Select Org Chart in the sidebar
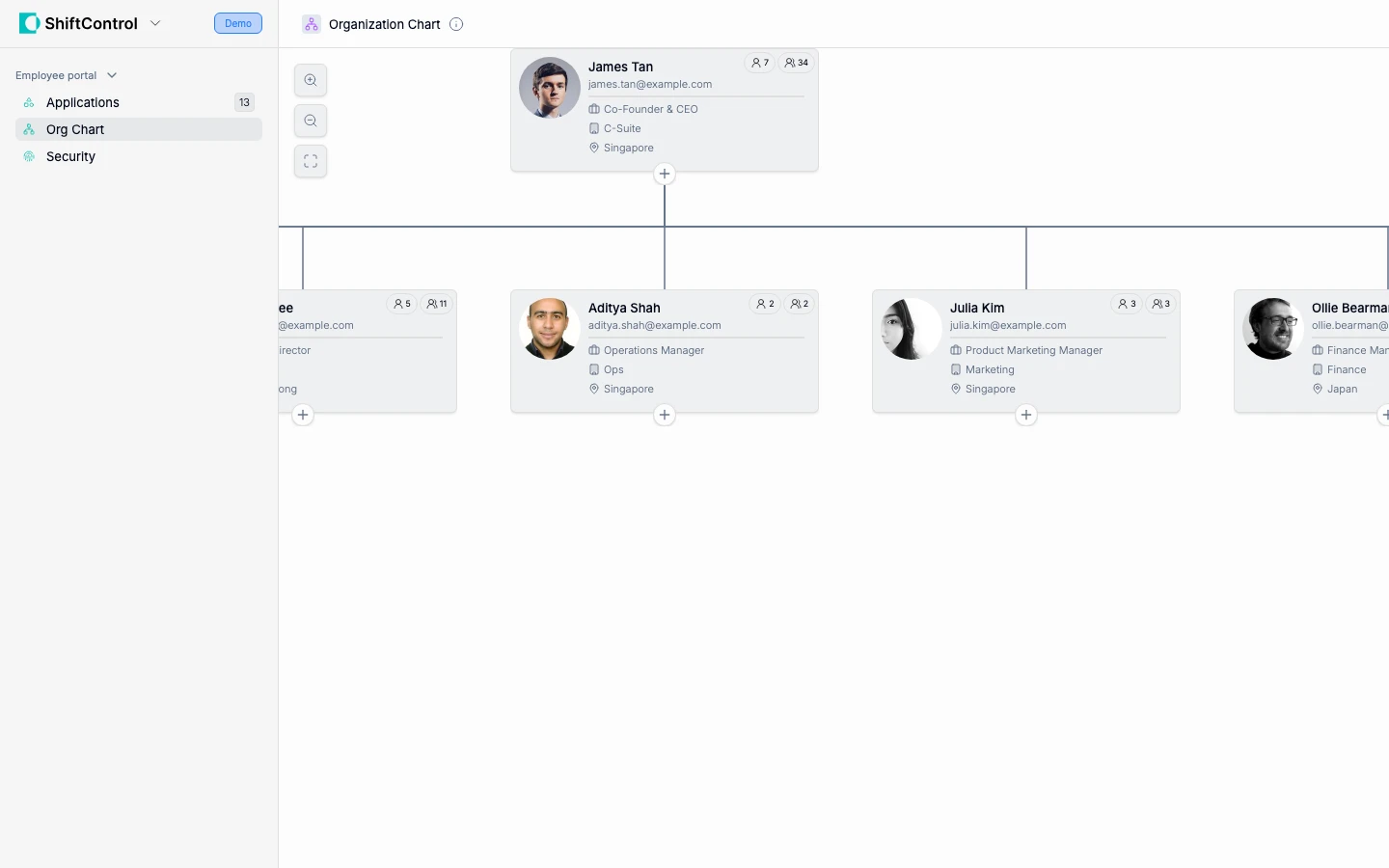Image resolution: width=1389 pixels, height=868 pixels. (x=75, y=129)
